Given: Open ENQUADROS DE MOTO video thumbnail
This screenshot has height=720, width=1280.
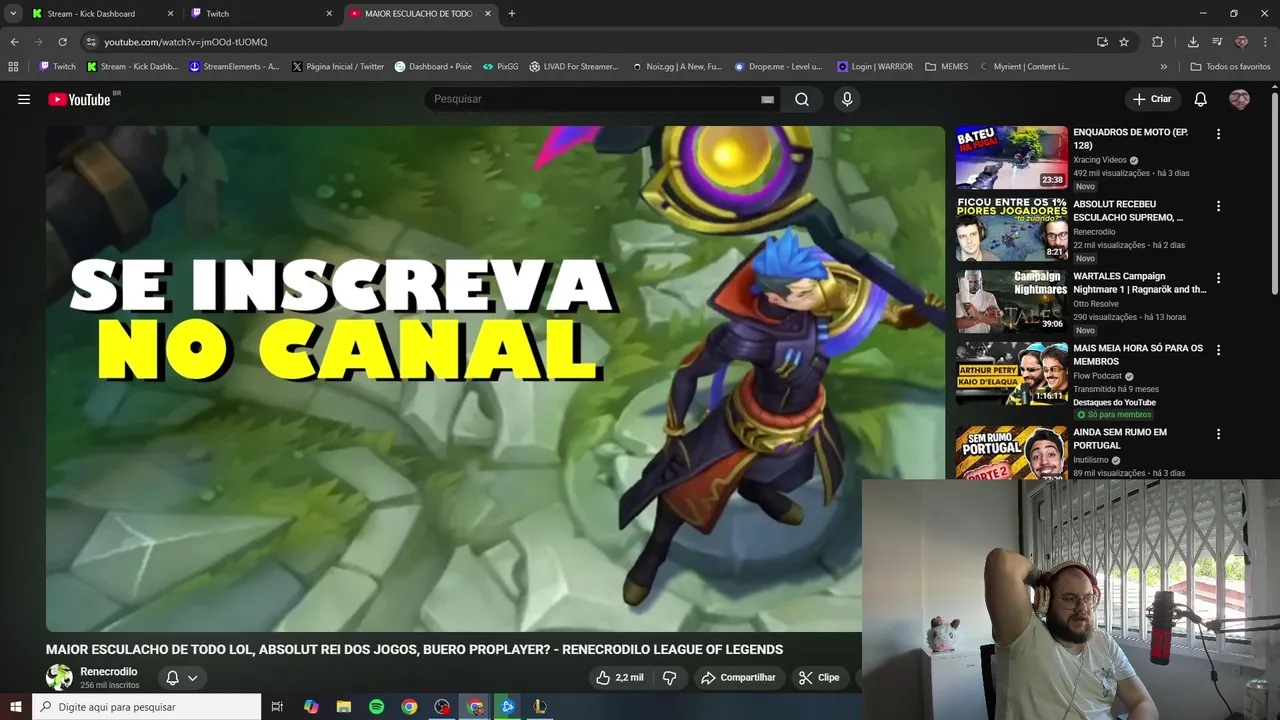Looking at the screenshot, I should (x=1012, y=157).
